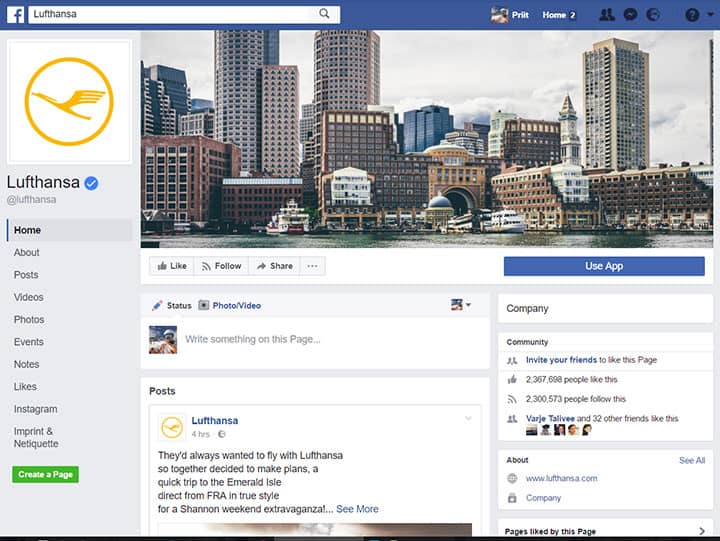Click the Write something on this Page field

click(253, 339)
